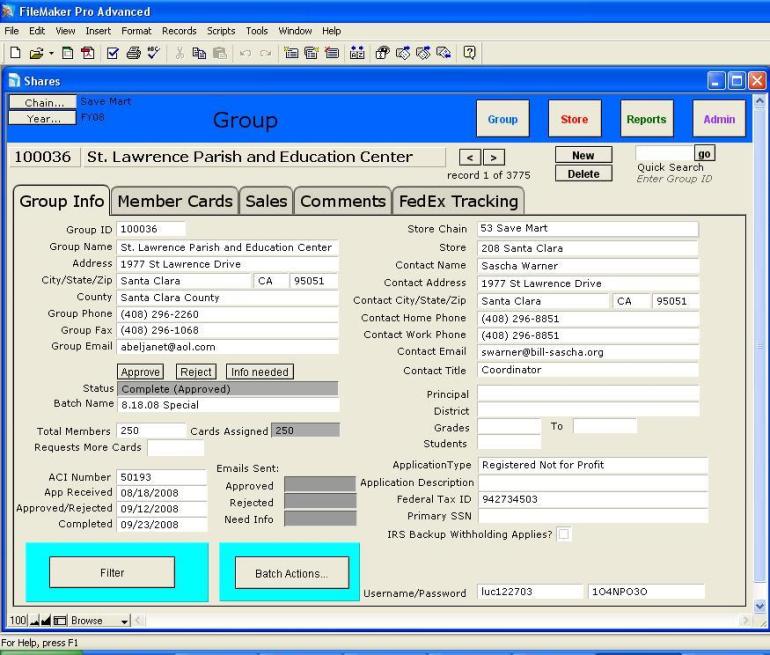This screenshot has width=770, height=655.
Task: Click the Store navigation button
Action: [575, 119]
